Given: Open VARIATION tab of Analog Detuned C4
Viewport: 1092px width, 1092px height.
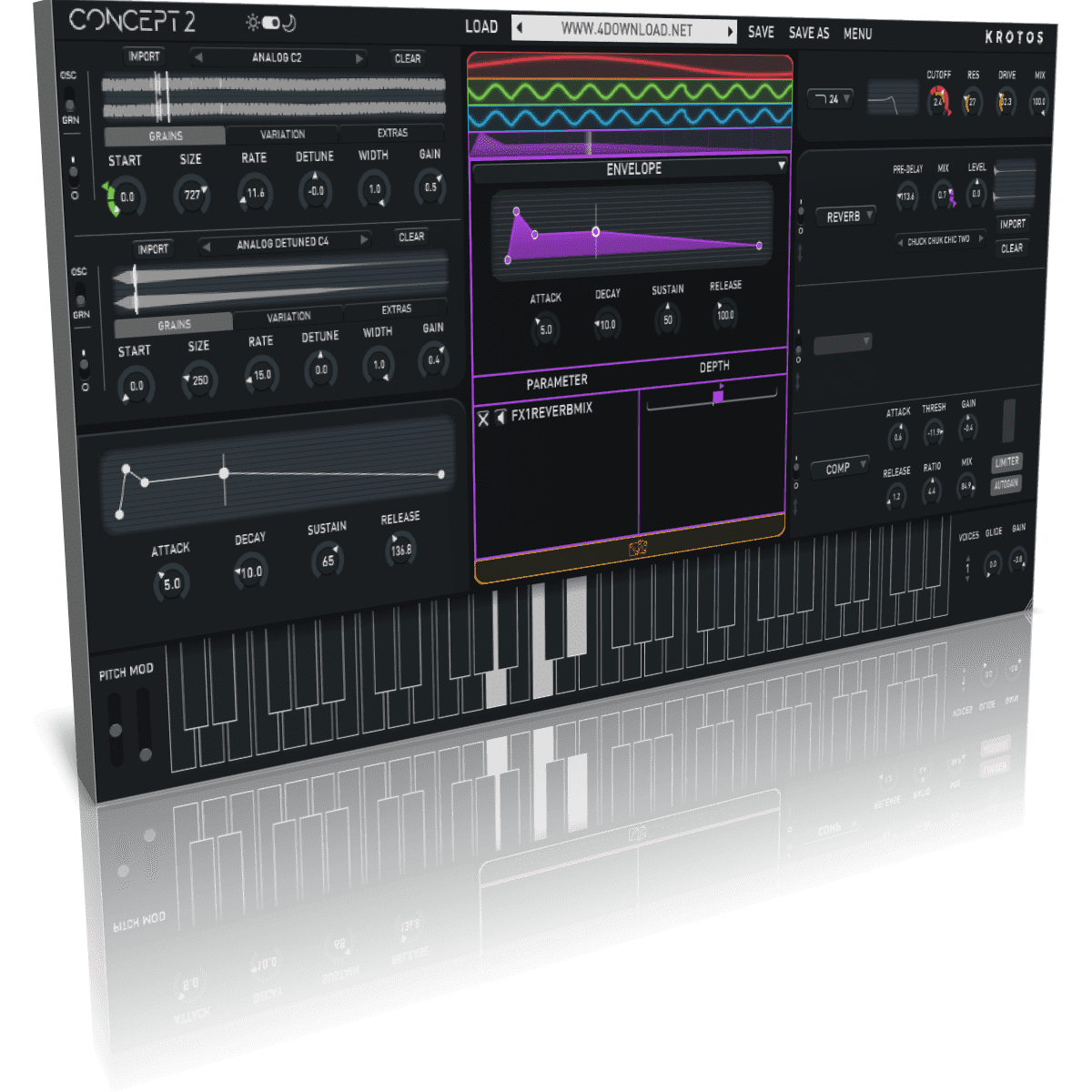Looking at the screenshot, I should pos(288,317).
